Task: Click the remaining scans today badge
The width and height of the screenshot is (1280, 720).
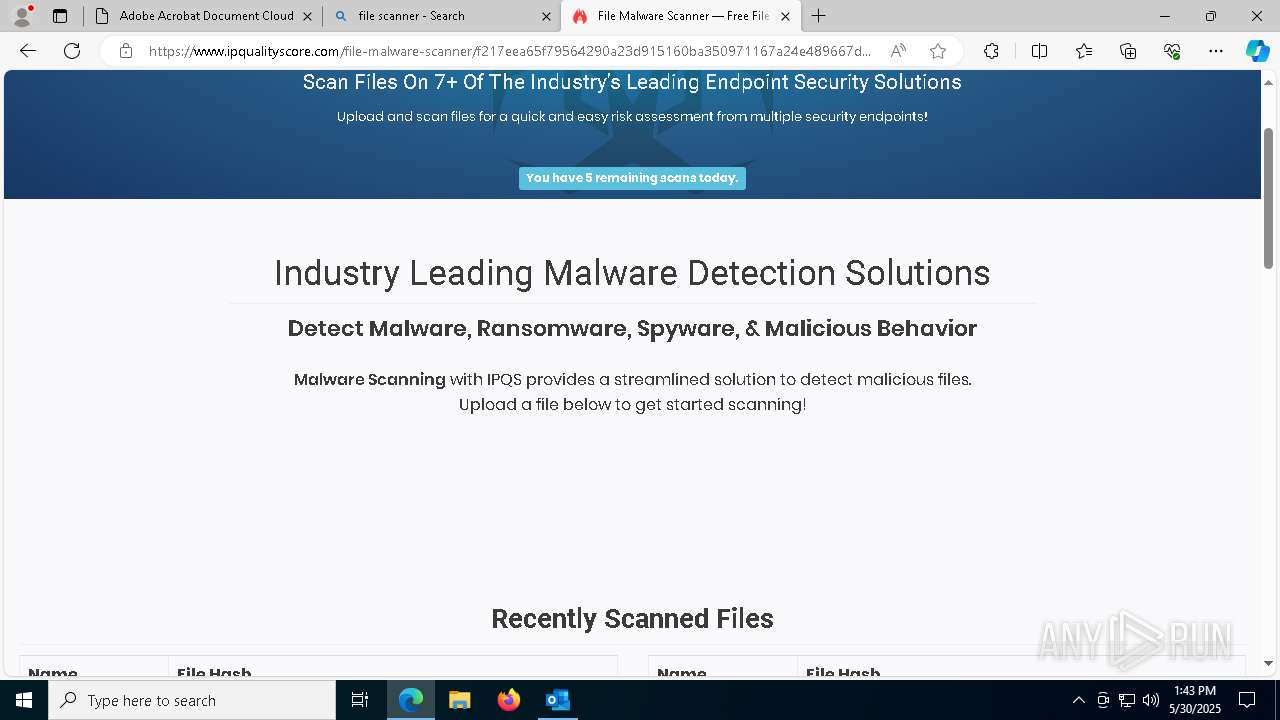Action: coord(632,178)
